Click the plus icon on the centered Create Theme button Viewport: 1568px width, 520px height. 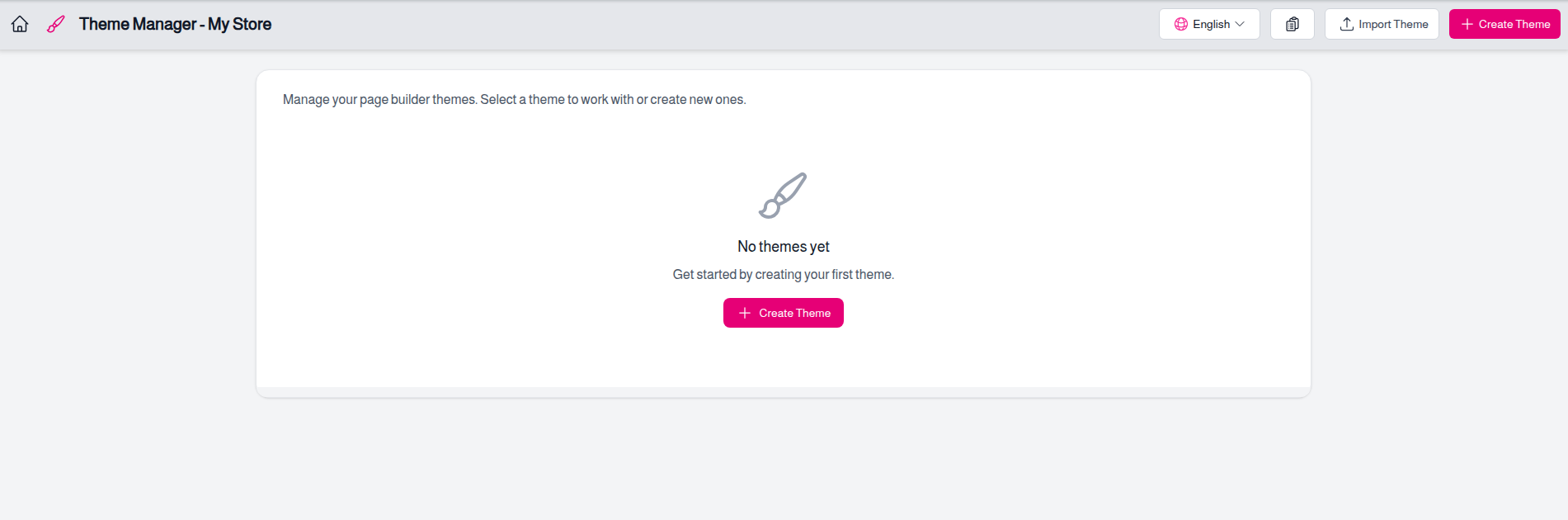(x=745, y=313)
